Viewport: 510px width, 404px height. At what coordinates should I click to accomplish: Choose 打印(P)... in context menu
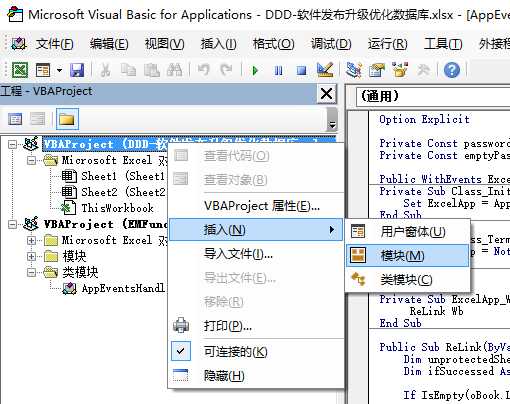[256, 326]
